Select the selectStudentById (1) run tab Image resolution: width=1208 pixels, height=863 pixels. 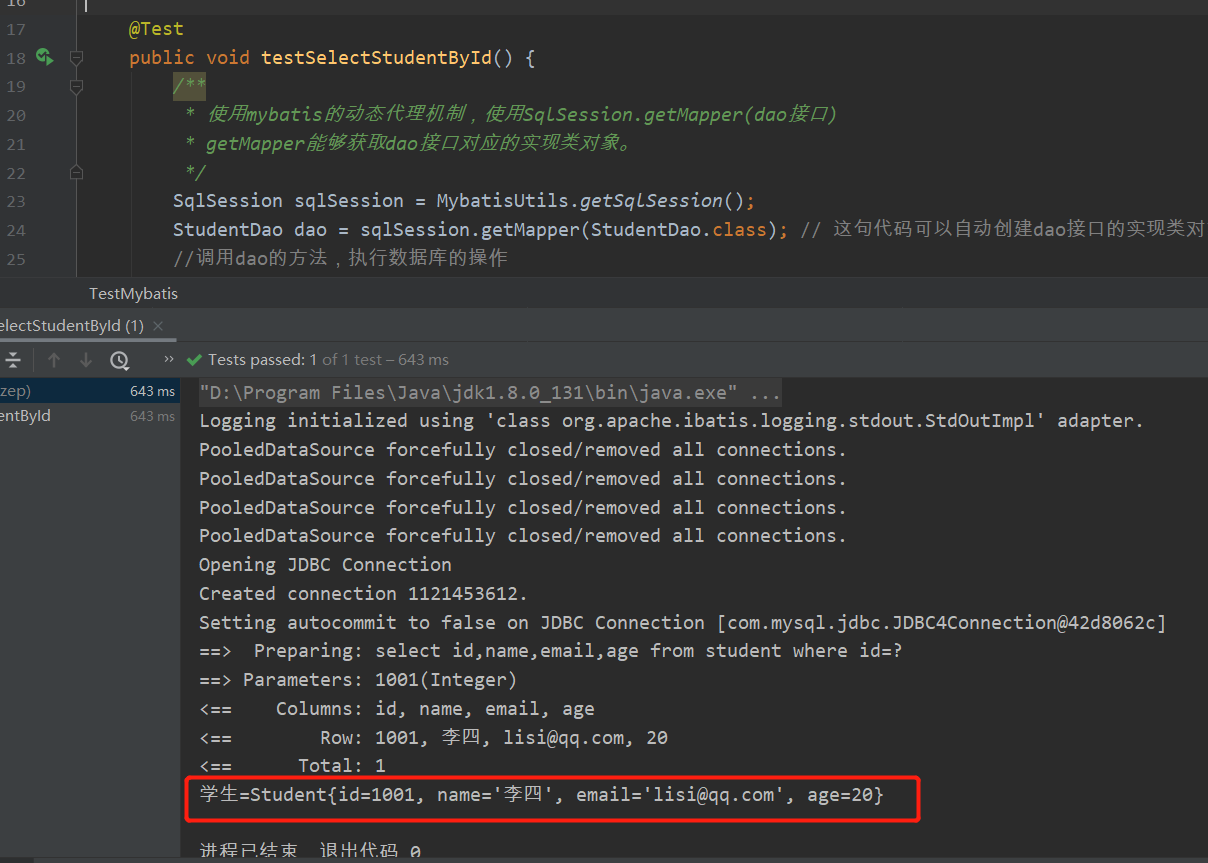[71, 326]
